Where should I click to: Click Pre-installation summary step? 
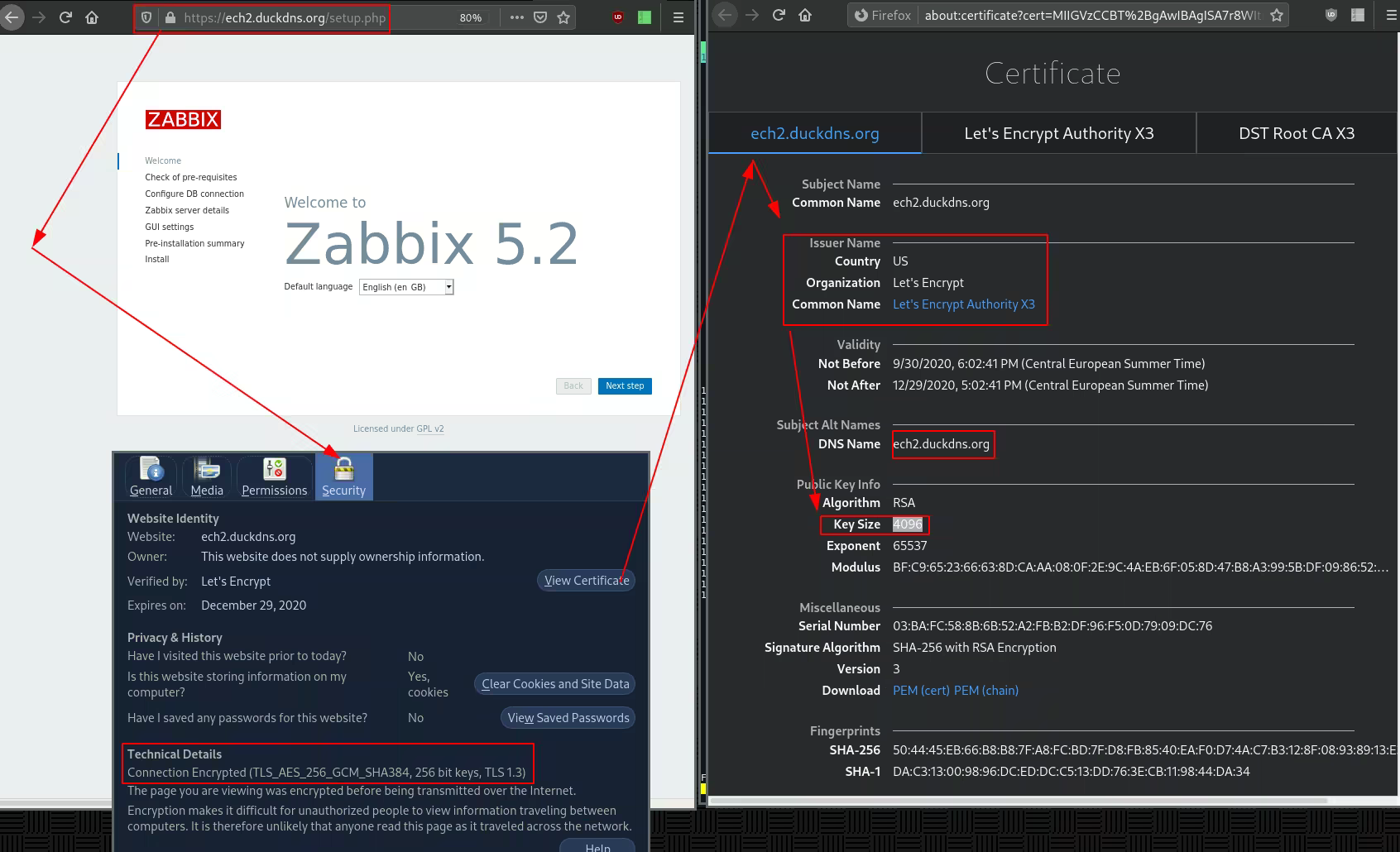[x=194, y=243]
